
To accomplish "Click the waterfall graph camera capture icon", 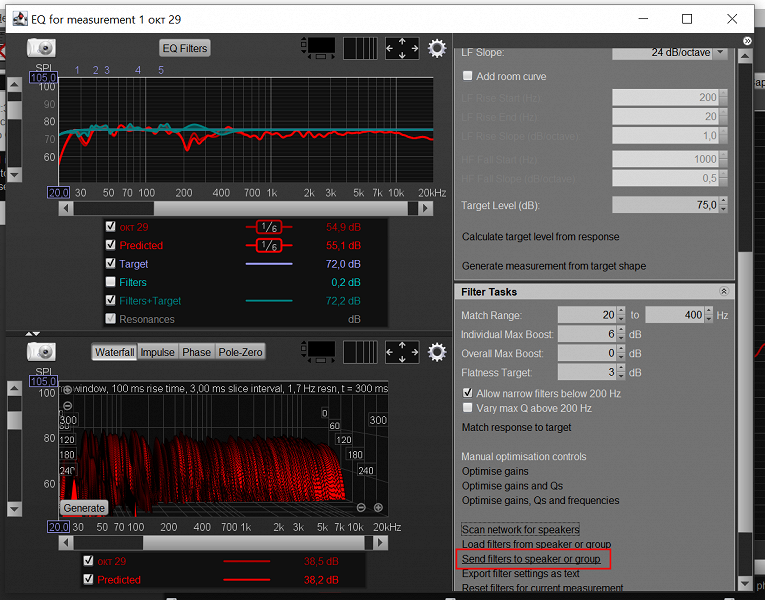I will (x=41, y=352).
